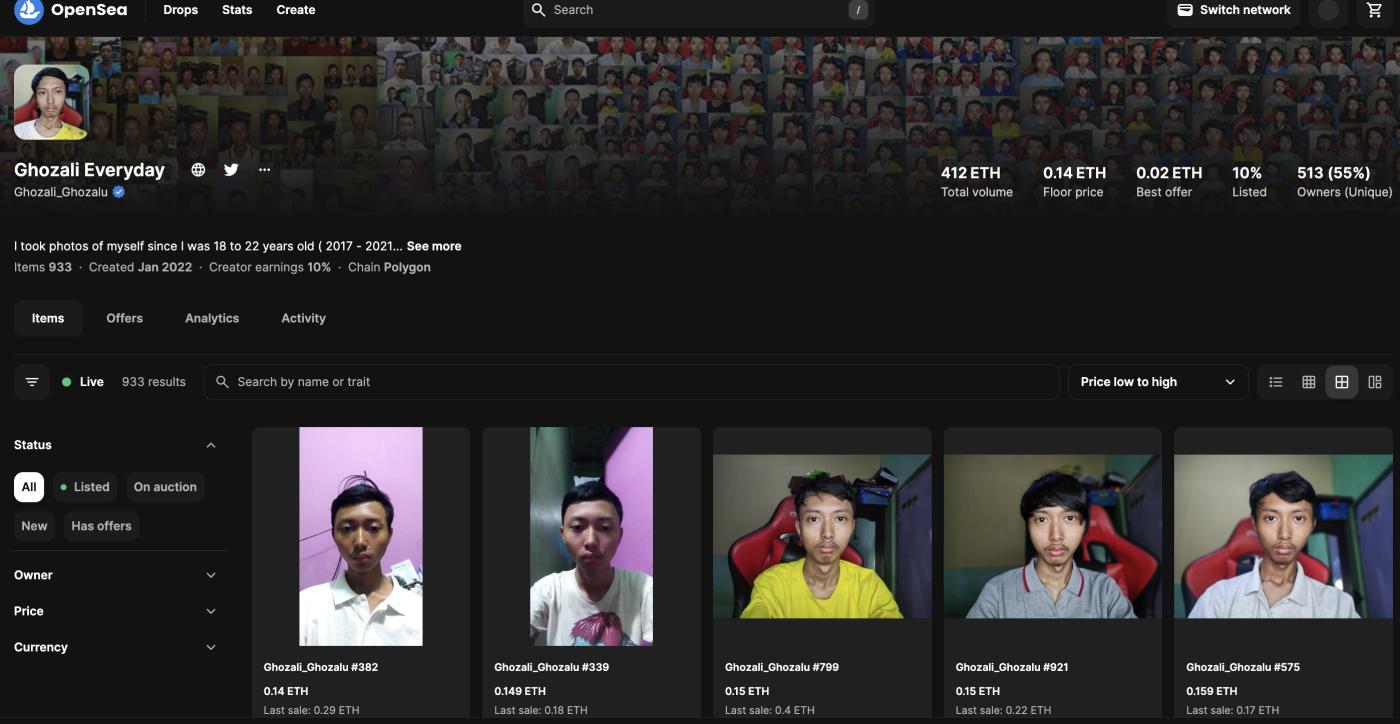Select the mosaic layout view icon
Screen dimensions: 1400x724
[x=1375, y=382]
